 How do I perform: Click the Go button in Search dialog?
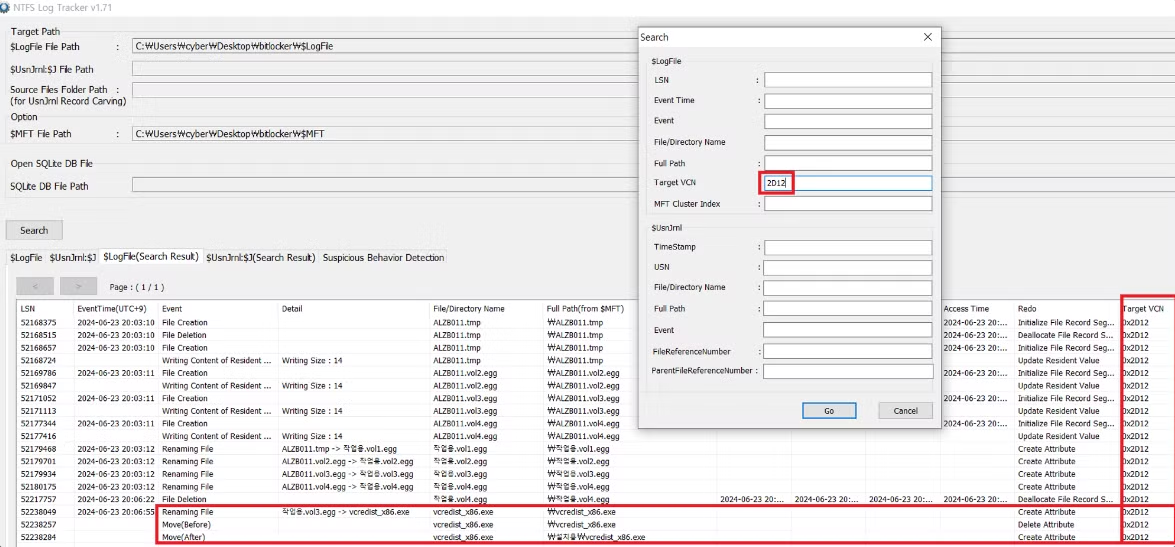point(829,411)
